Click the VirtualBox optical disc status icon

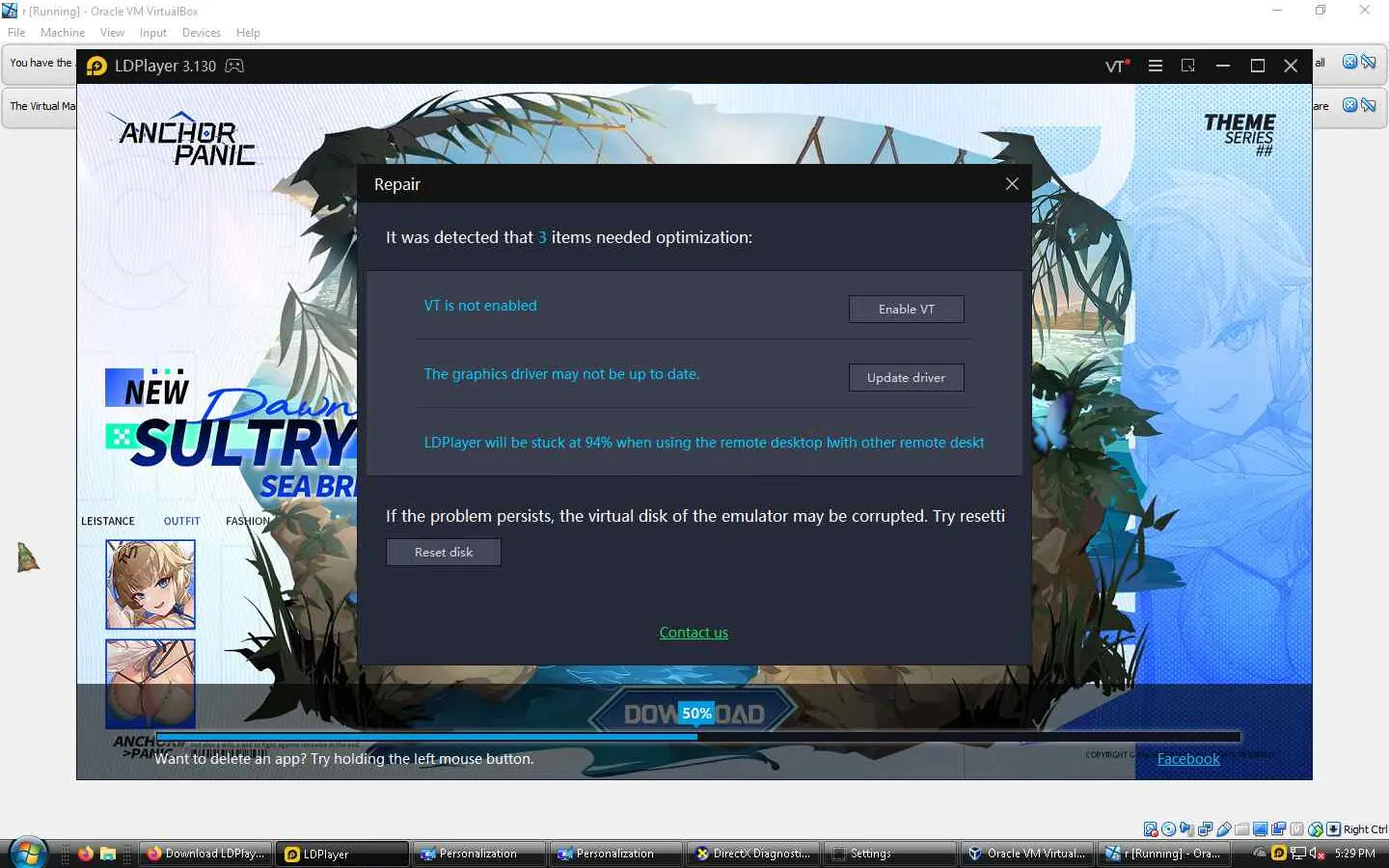click(1169, 829)
